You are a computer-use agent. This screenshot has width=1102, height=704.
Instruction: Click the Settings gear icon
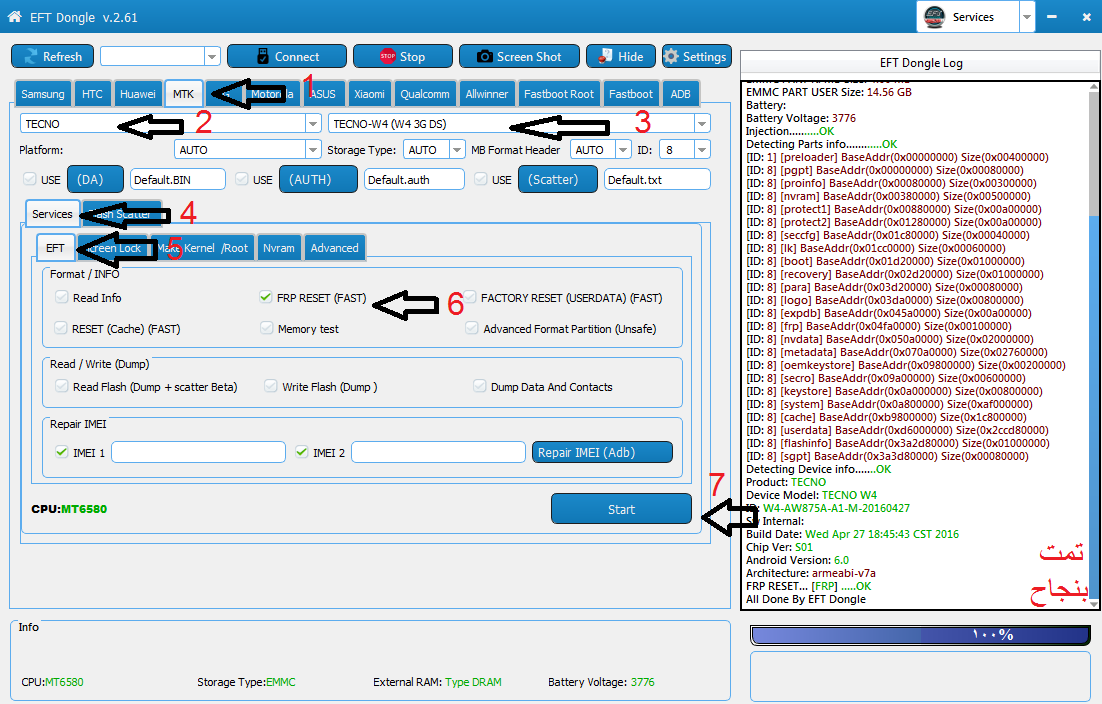click(671, 57)
